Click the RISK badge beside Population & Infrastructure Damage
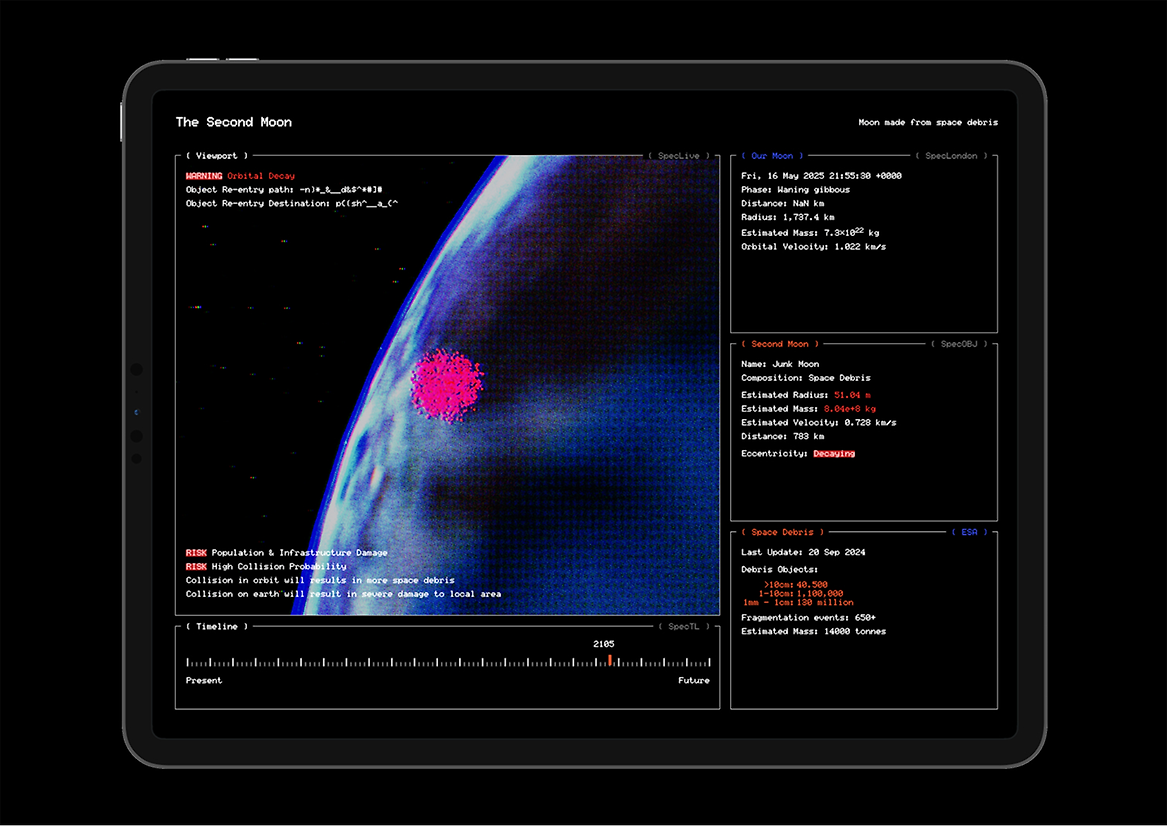 196,553
